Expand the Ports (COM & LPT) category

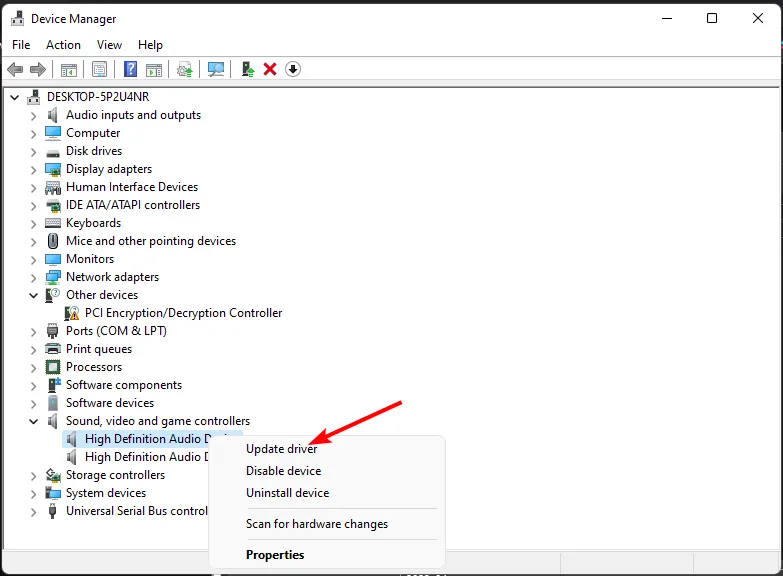tap(33, 332)
